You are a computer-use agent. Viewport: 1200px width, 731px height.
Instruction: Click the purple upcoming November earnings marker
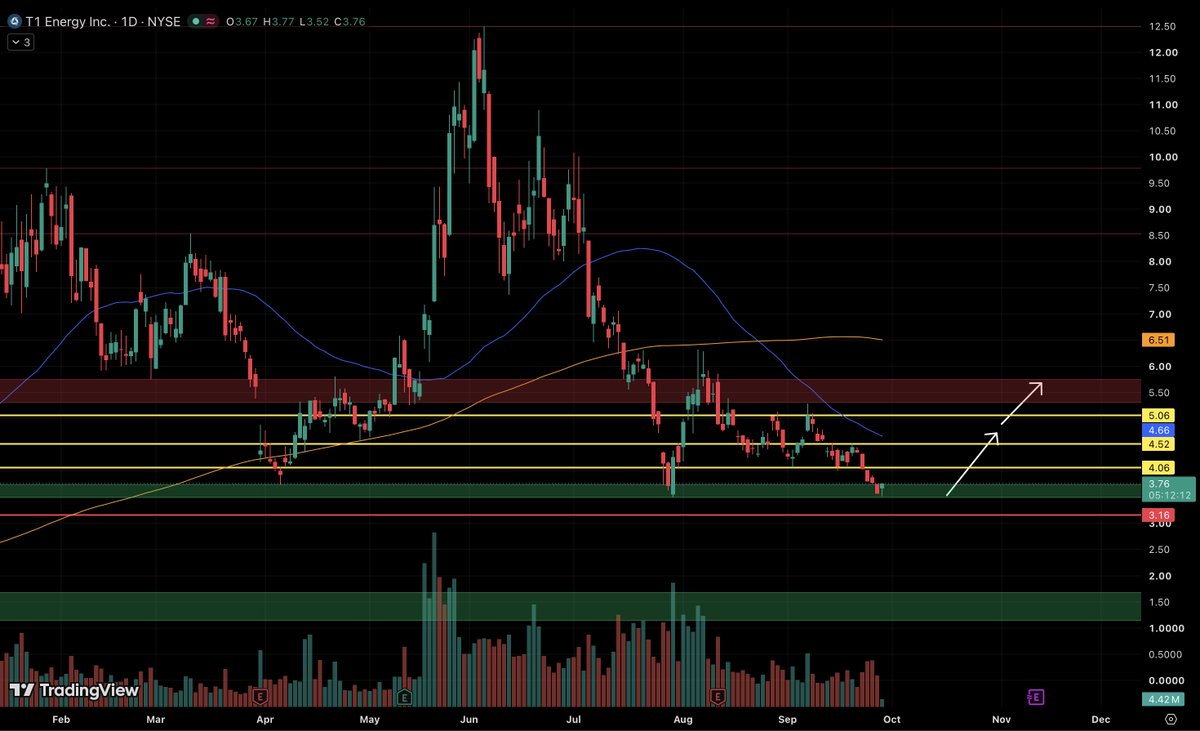point(1036,695)
